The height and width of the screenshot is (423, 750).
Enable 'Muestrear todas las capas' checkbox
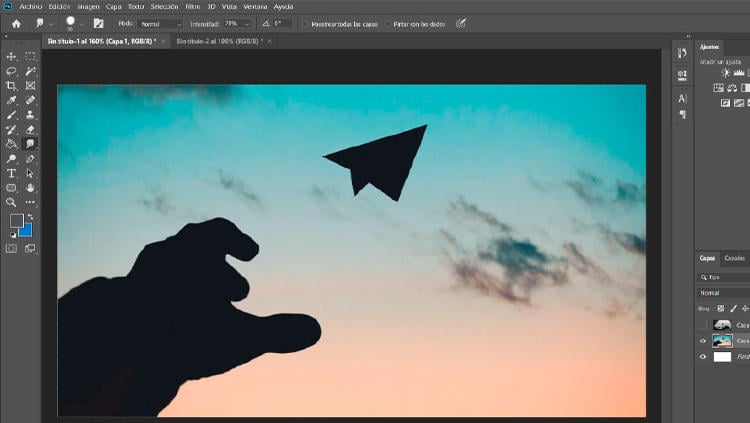(x=305, y=24)
